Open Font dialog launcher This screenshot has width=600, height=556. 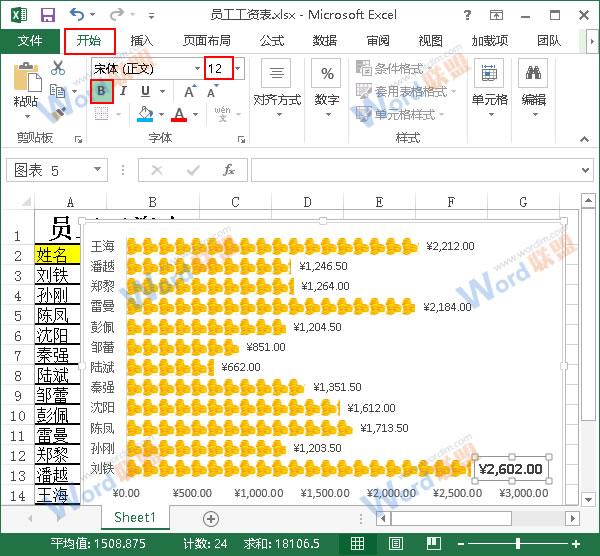(241, 140)
